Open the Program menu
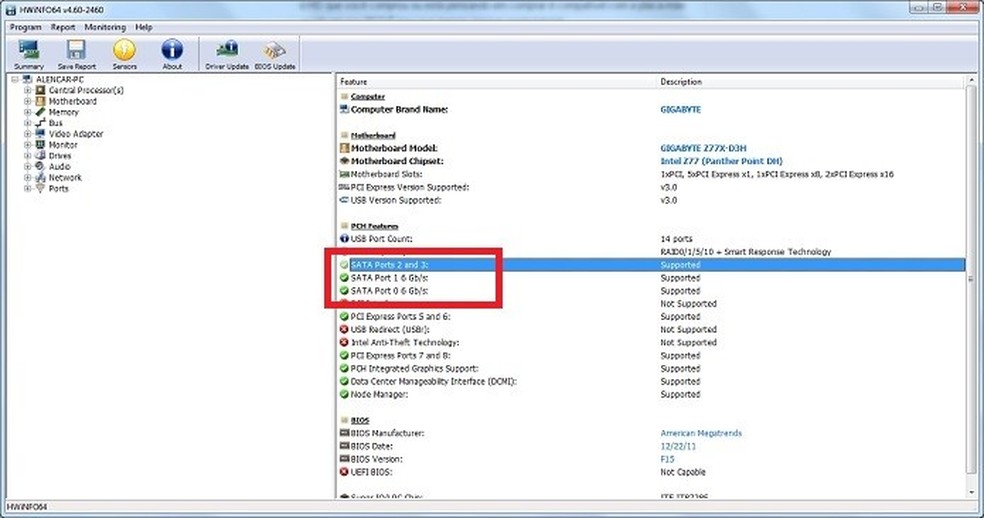The image size is (984, 518). click(26, 28)
